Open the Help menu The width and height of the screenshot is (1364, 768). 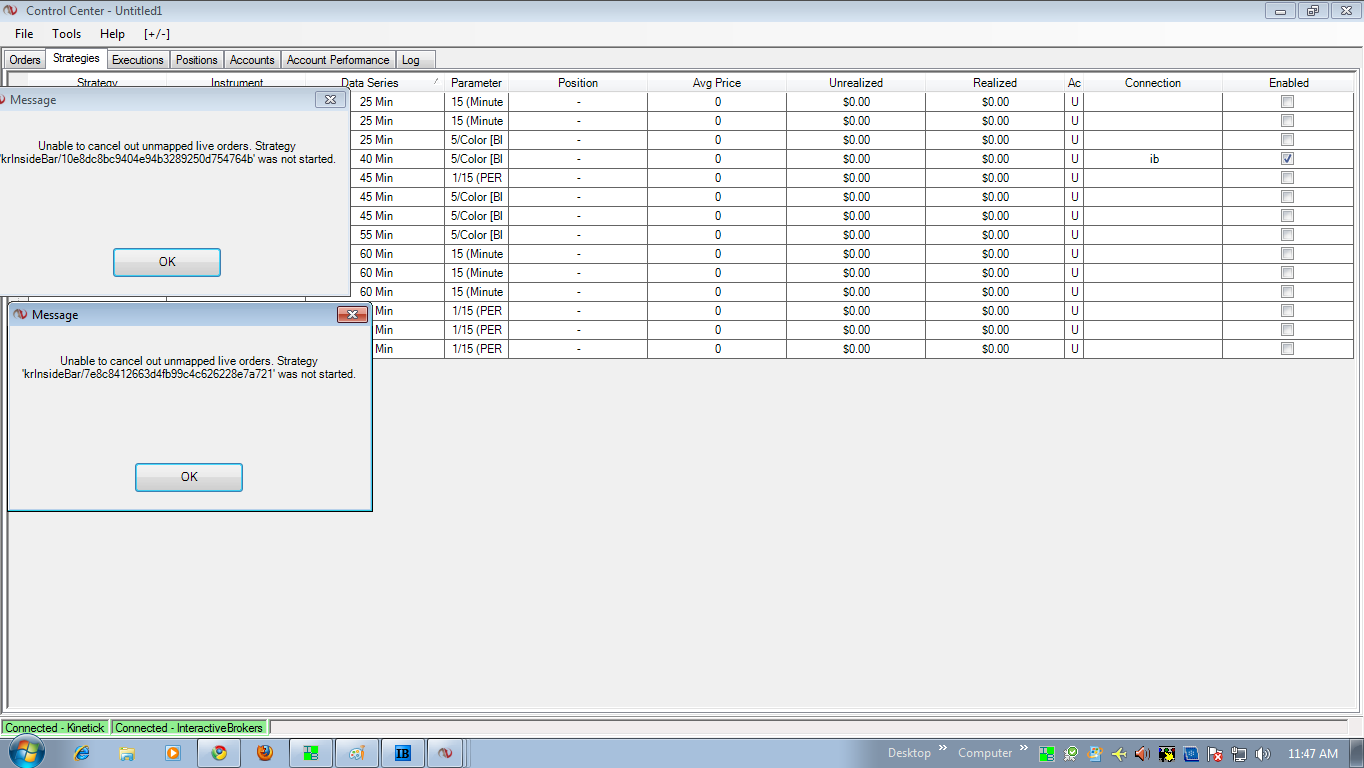113,34
